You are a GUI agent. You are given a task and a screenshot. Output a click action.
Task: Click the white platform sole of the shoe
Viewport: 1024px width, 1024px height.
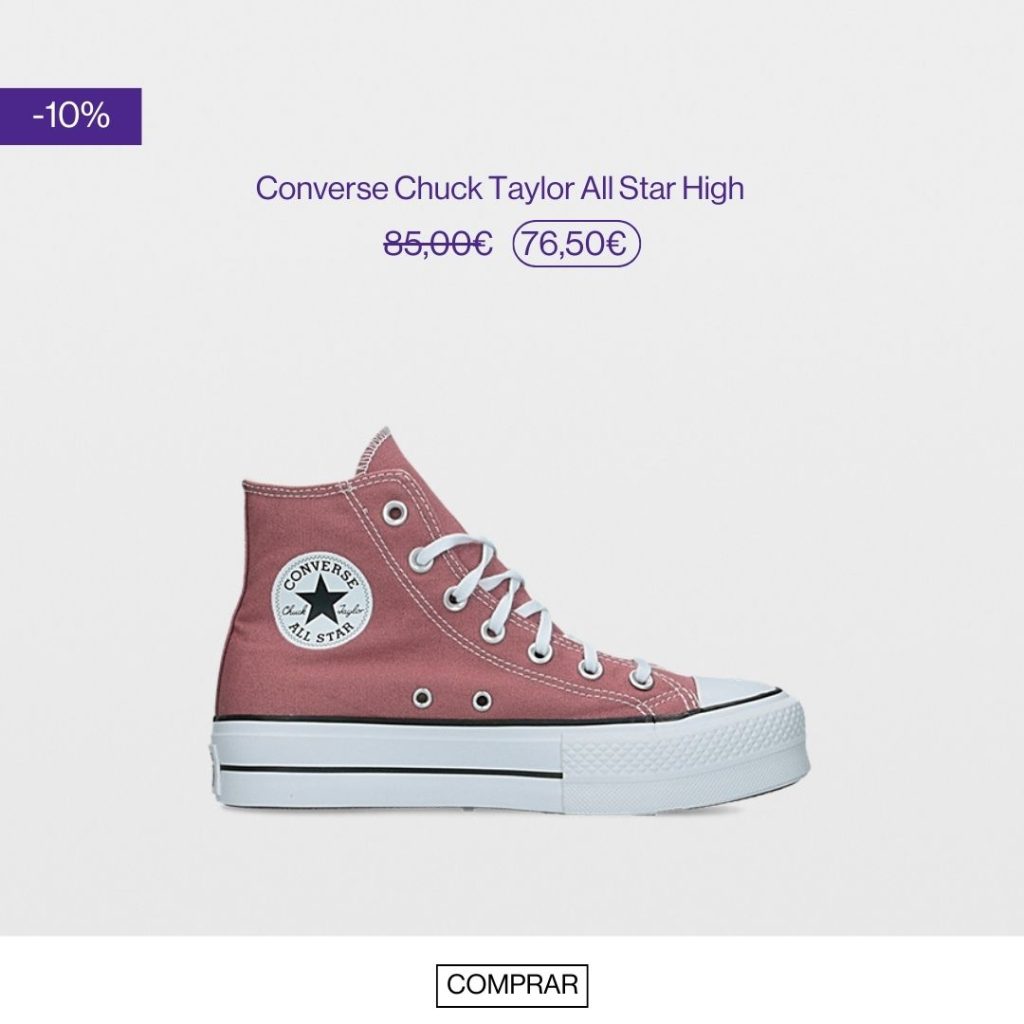pos(511,764)
